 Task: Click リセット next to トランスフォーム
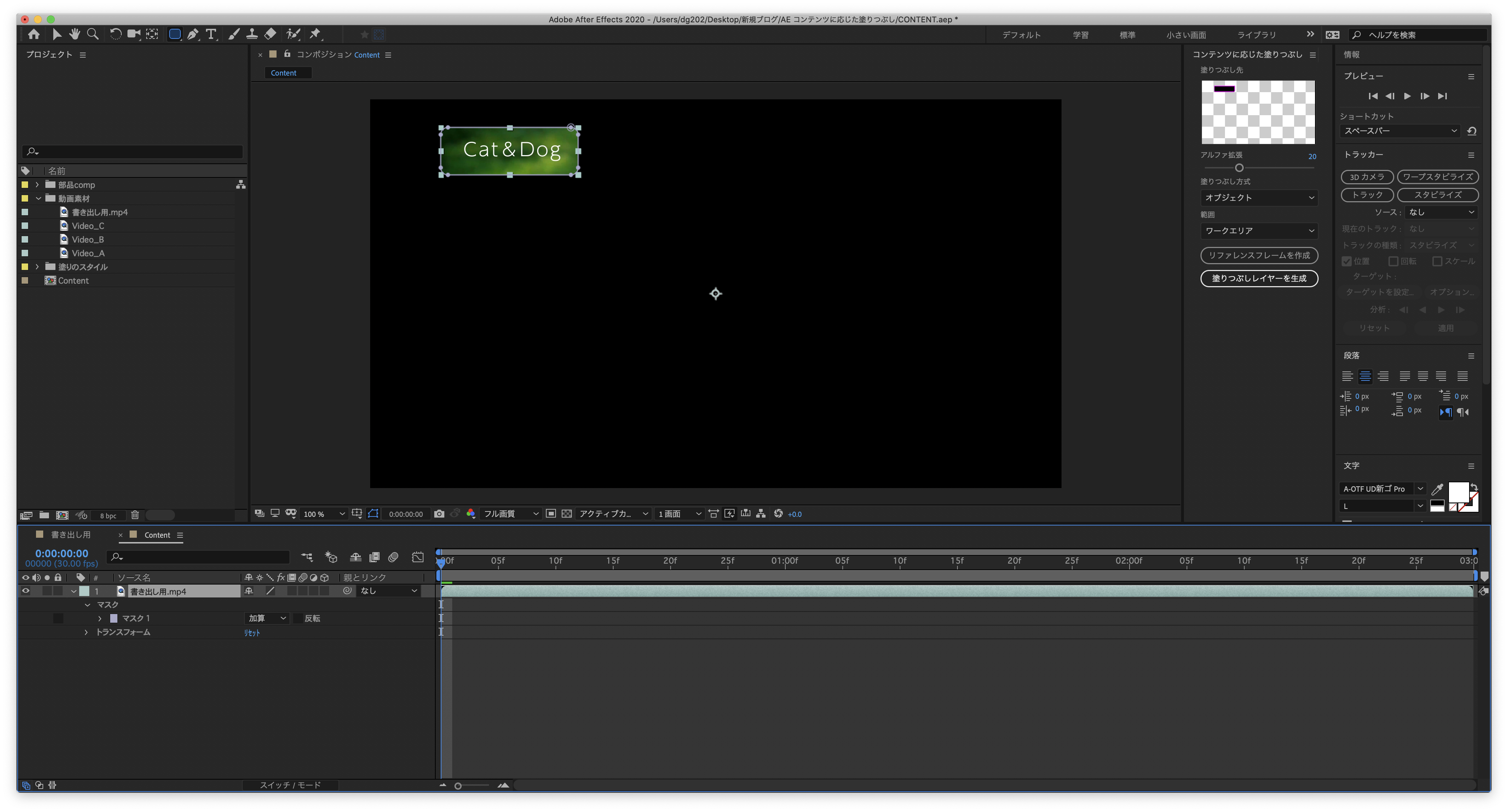(252, 633)
